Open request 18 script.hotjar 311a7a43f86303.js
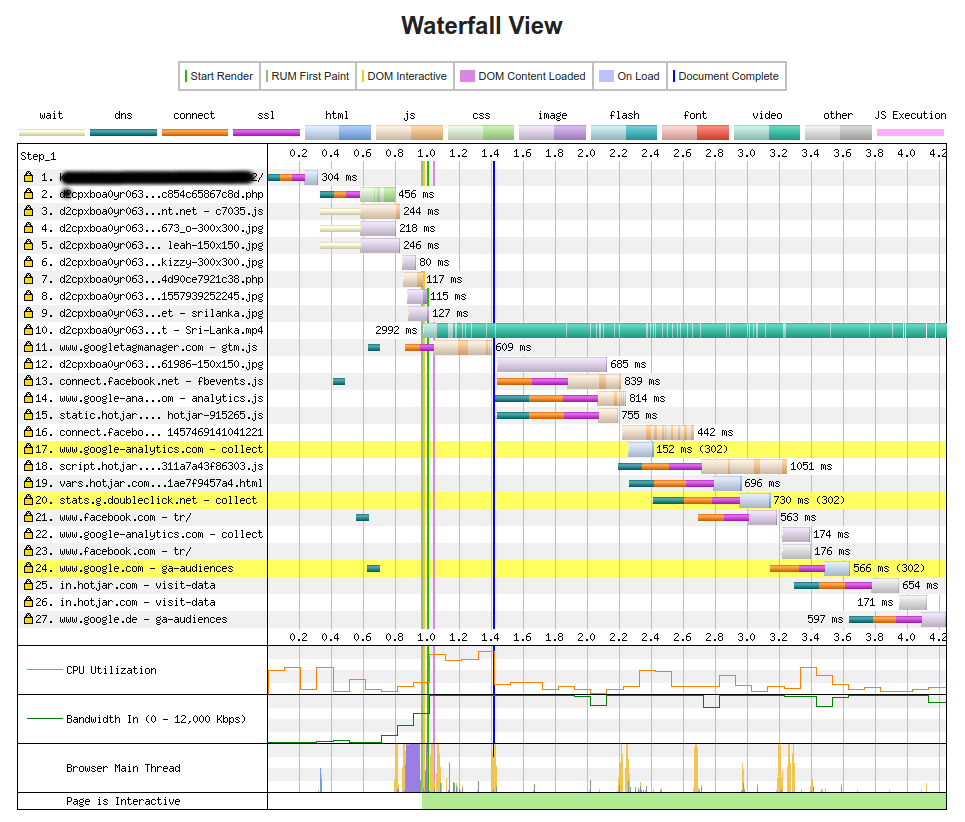Viewport: 965px width, 822px height. (161, 466)
